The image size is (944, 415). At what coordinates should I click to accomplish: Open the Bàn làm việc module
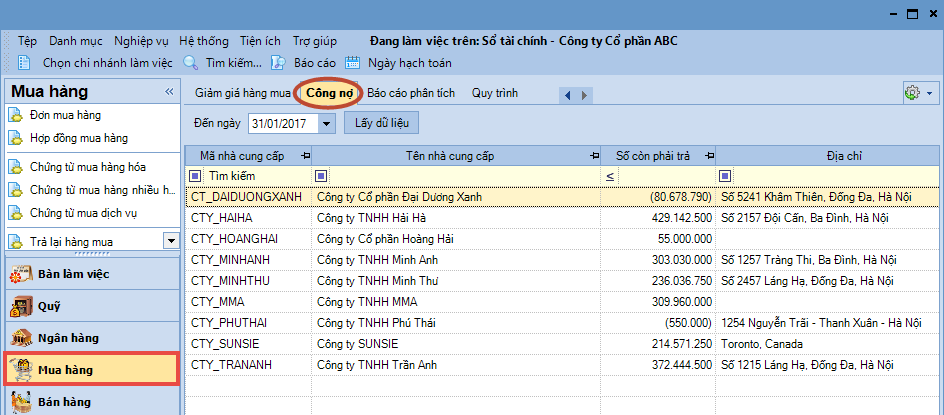(x=92, y=274)
